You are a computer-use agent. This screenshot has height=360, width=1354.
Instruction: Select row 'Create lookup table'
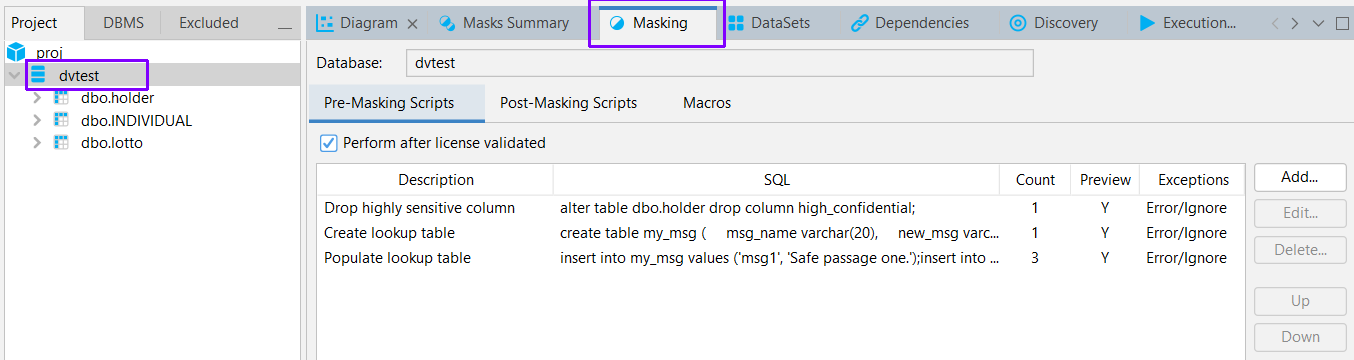tap(781, 233)
